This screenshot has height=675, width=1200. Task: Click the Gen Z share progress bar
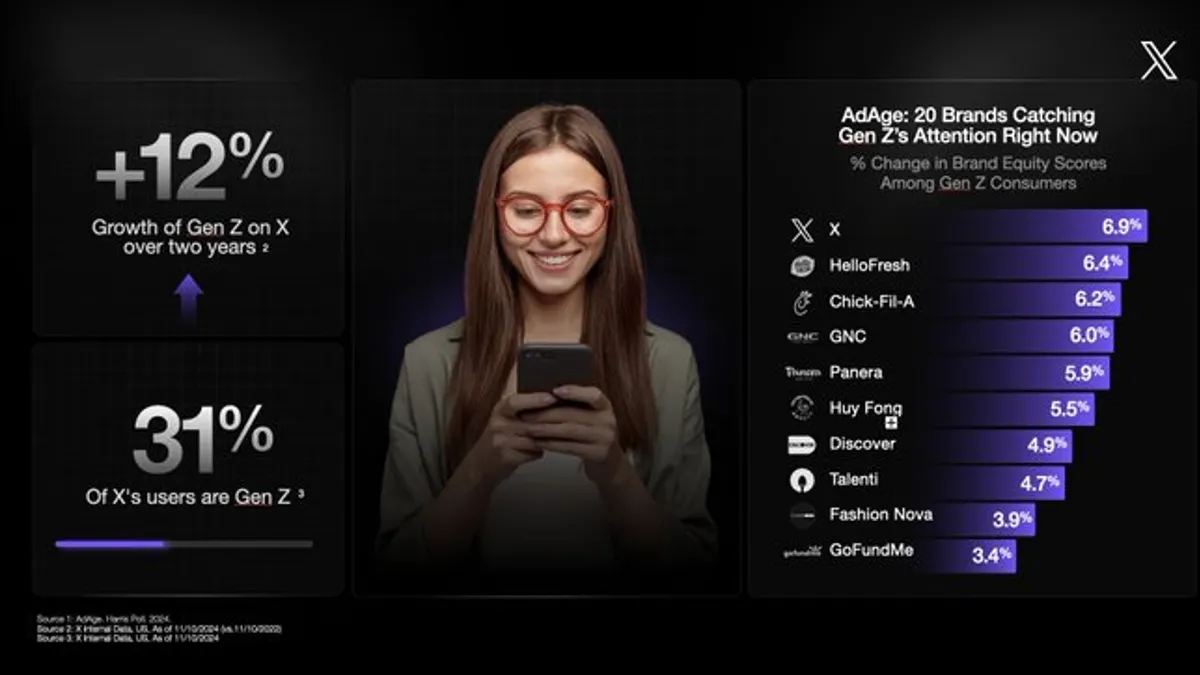click(184, 544)
